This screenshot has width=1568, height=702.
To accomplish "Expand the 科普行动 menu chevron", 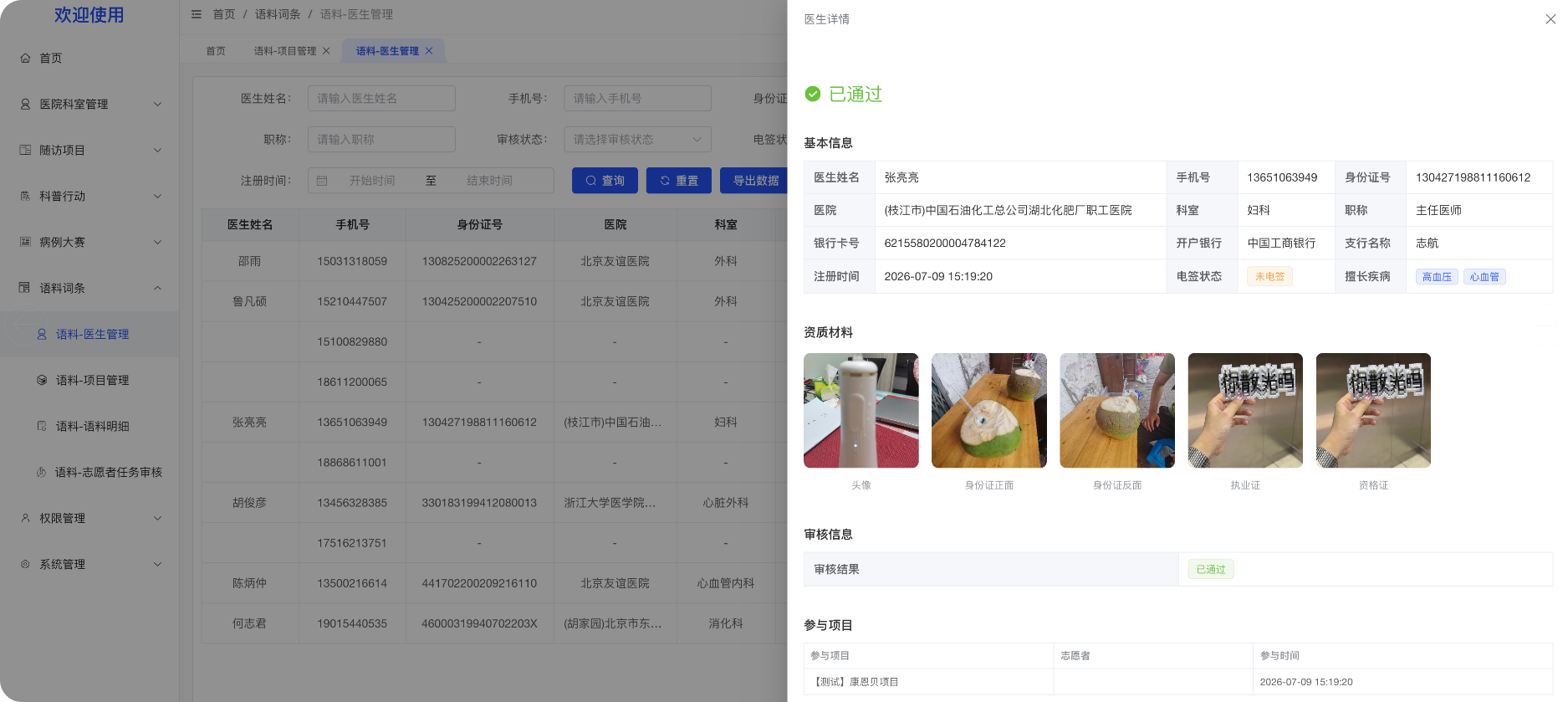I will (x=157, y=196).
